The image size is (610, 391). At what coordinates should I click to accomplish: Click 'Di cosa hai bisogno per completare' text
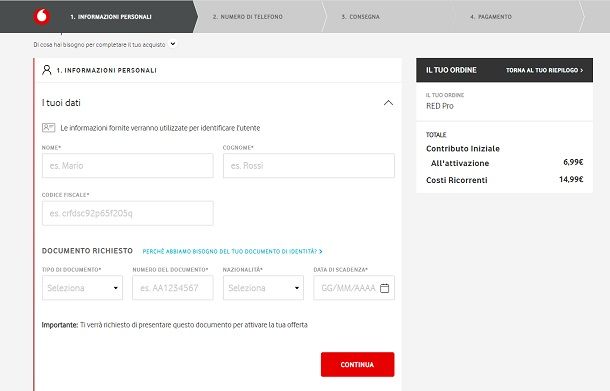coord(99,45)
